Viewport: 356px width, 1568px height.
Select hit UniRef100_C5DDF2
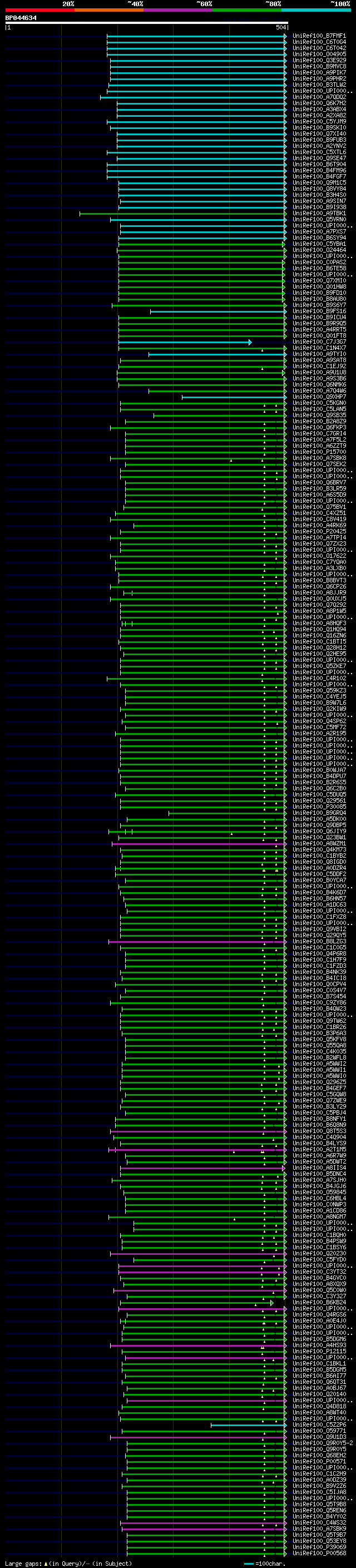click(x=319, y=874)
